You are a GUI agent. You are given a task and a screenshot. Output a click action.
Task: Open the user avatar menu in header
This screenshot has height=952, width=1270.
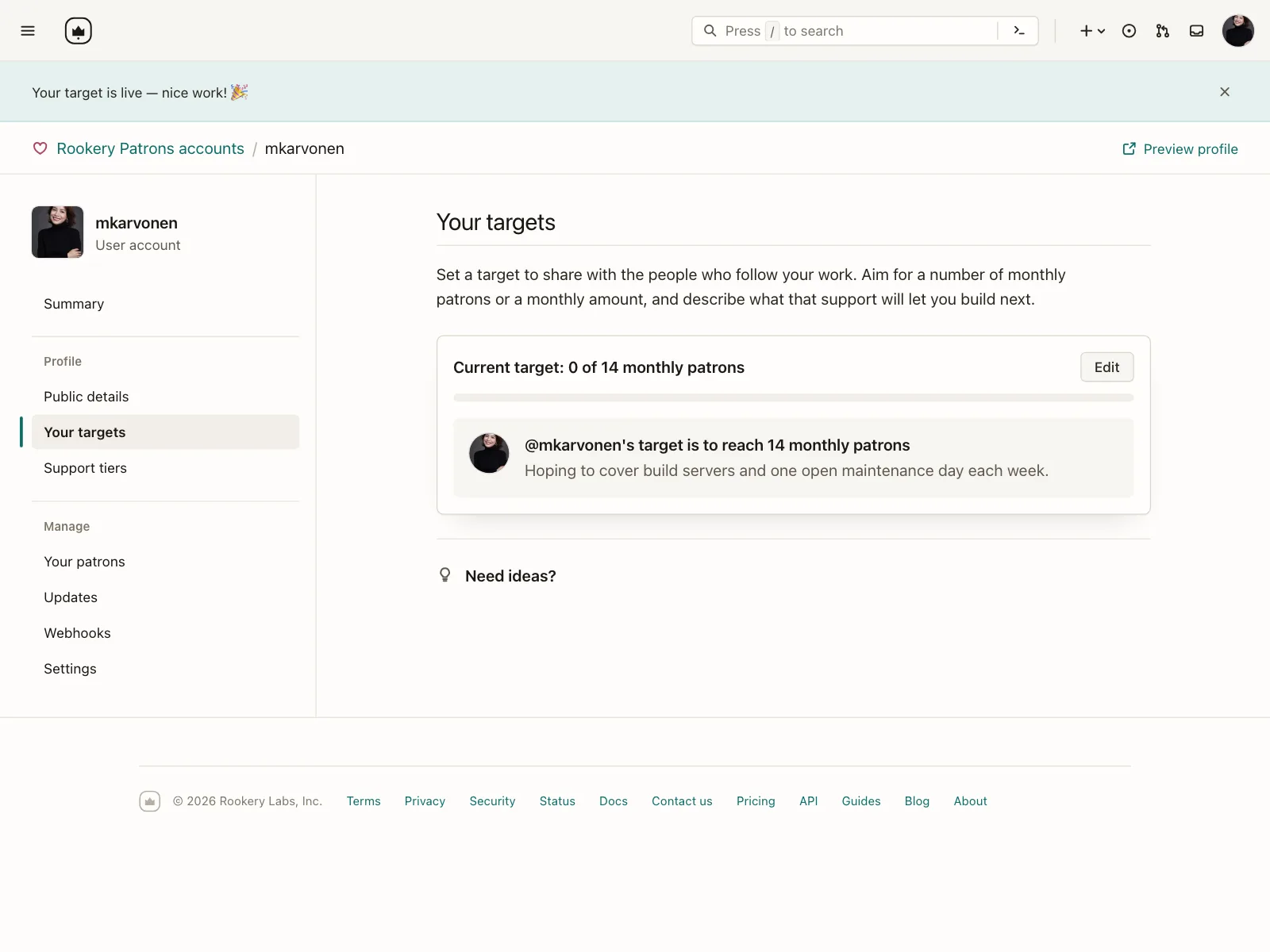[1237, 31]
